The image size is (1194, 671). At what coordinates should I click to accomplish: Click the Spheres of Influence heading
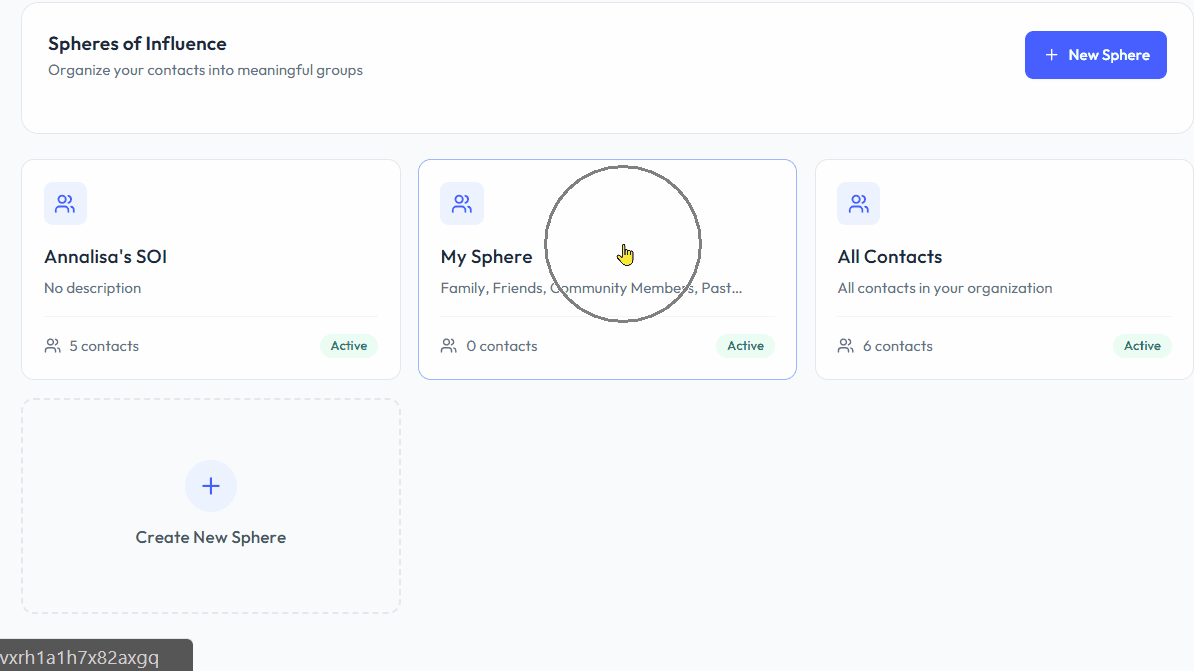137,44
